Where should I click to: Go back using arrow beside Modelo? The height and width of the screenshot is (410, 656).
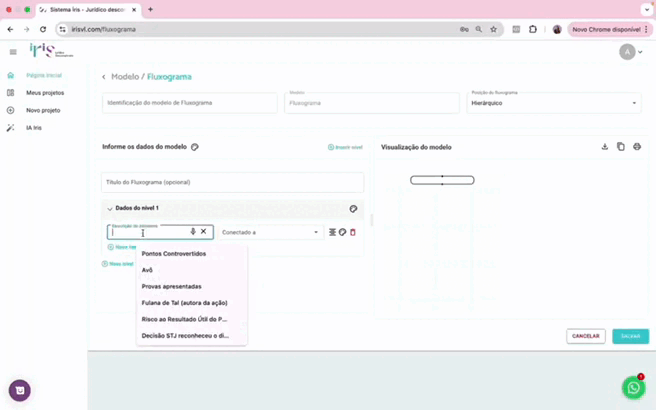tap(104, 77)
